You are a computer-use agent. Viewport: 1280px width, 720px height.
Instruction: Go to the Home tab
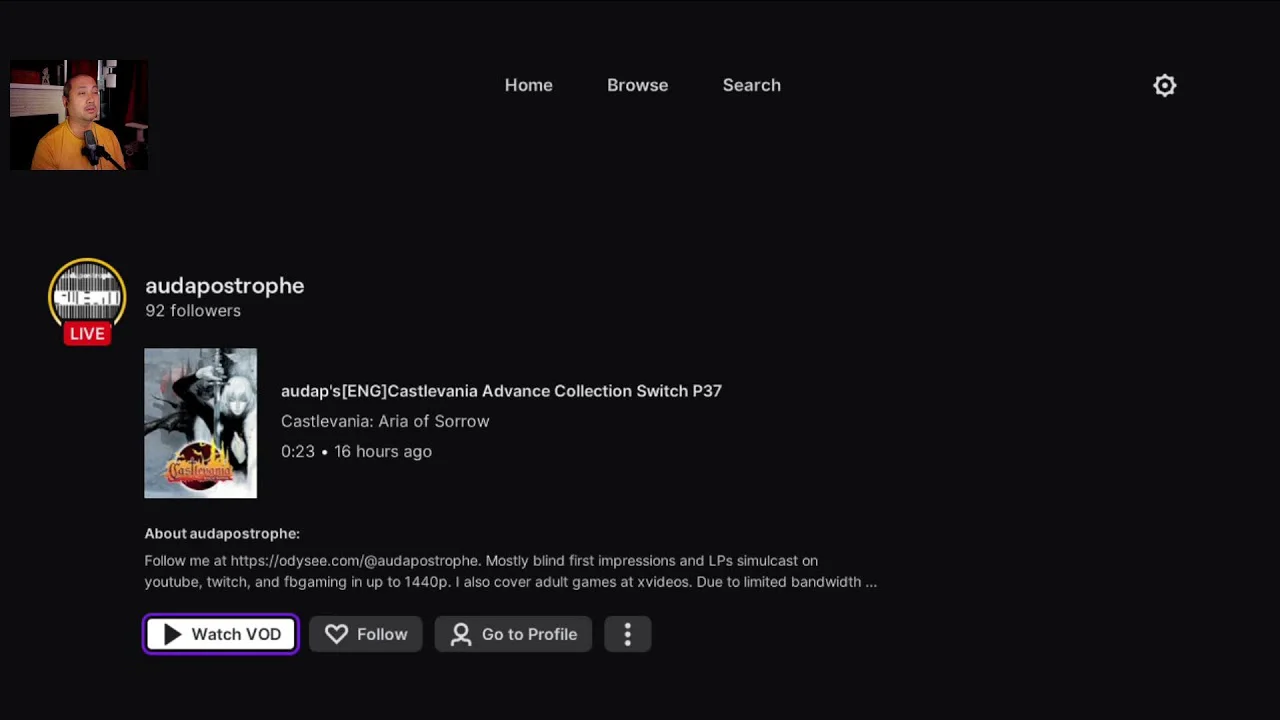[x=528, y=85]
